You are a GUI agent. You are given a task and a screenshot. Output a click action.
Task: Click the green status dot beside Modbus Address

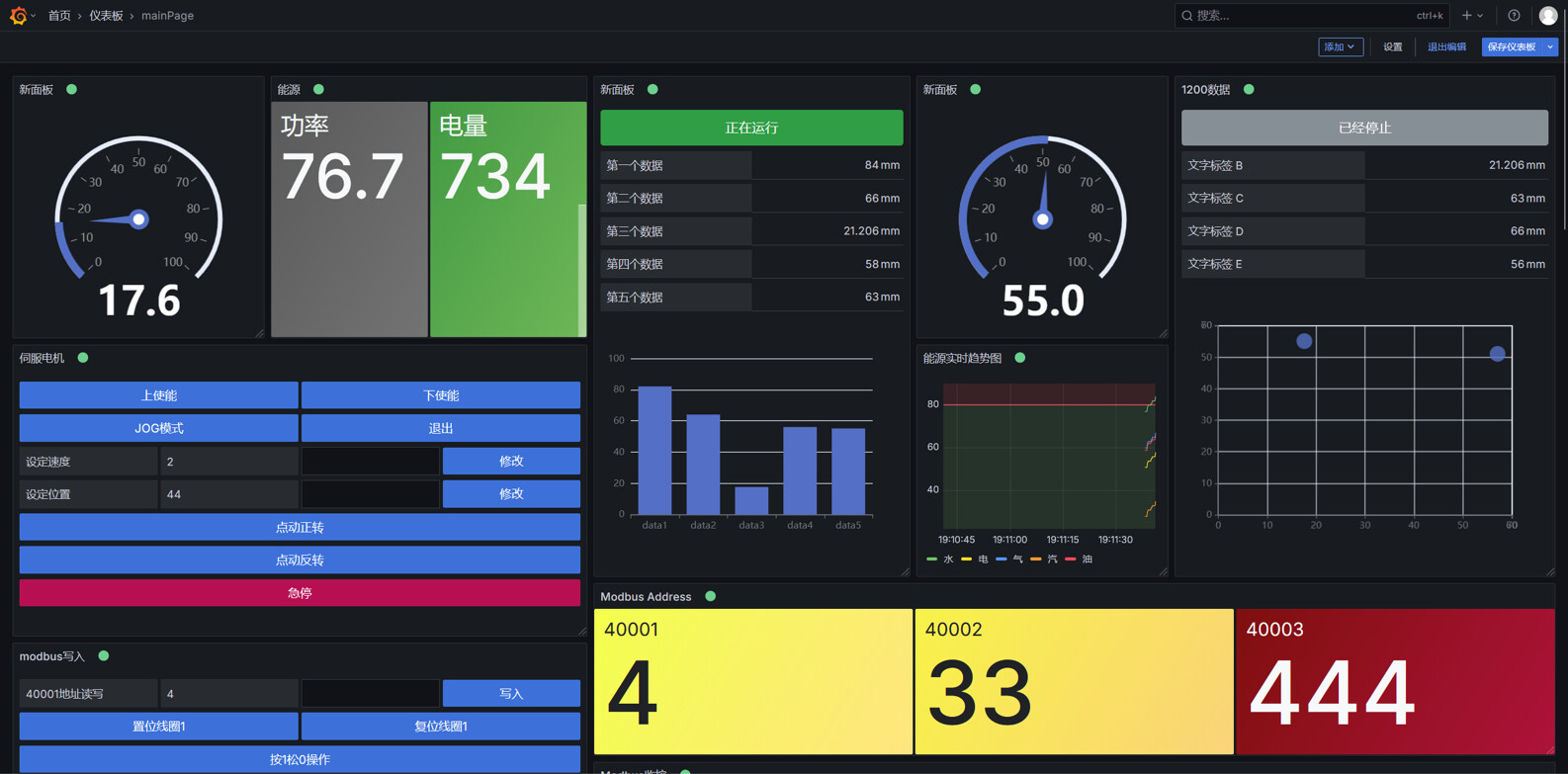(x=710, y=597)
